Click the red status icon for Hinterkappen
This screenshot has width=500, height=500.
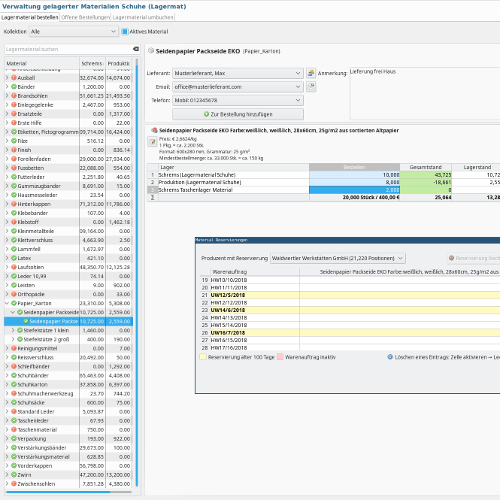pos(14,204)
